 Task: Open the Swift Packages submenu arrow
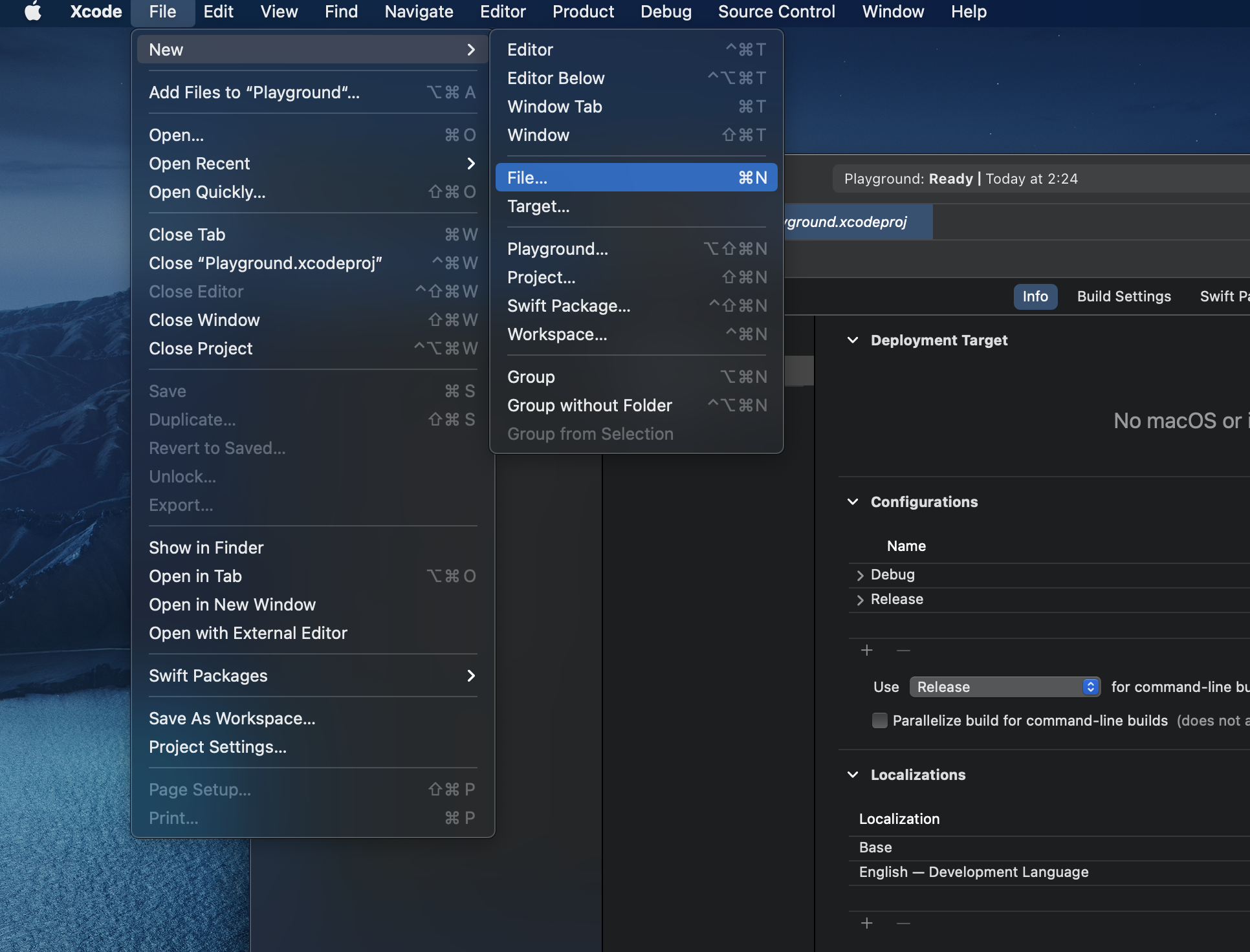471,676
